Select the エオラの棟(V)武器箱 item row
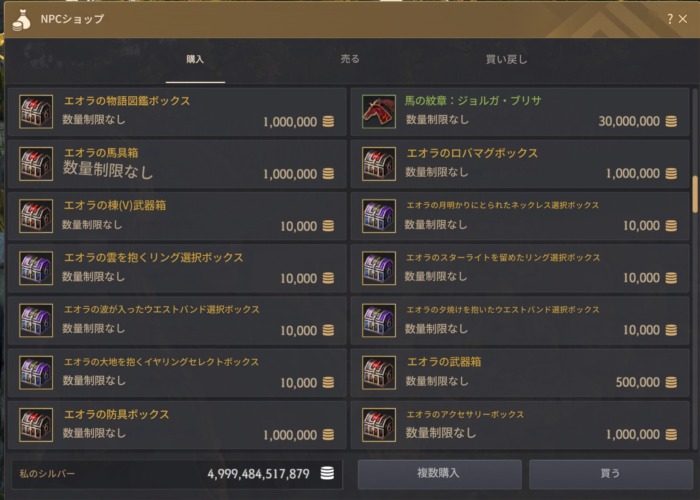Screen dimensions: 700x500 177,216
